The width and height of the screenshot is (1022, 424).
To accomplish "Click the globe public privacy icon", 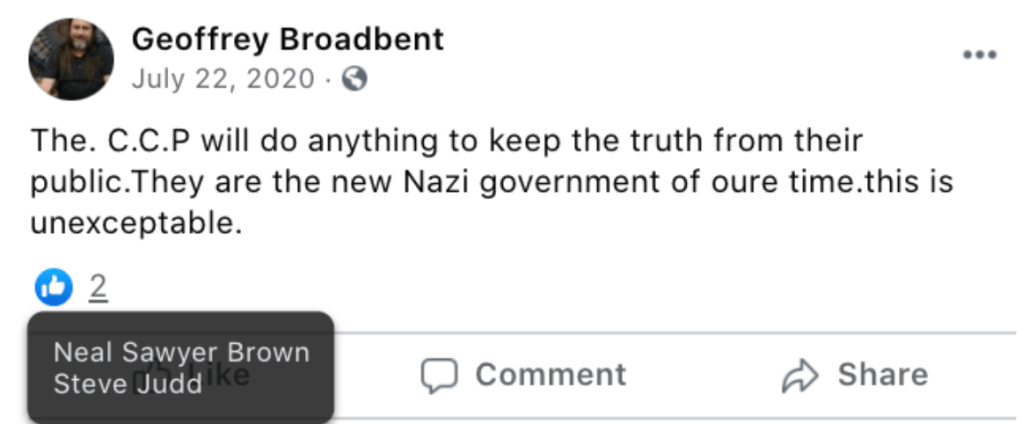I will (x=354, y=79).
